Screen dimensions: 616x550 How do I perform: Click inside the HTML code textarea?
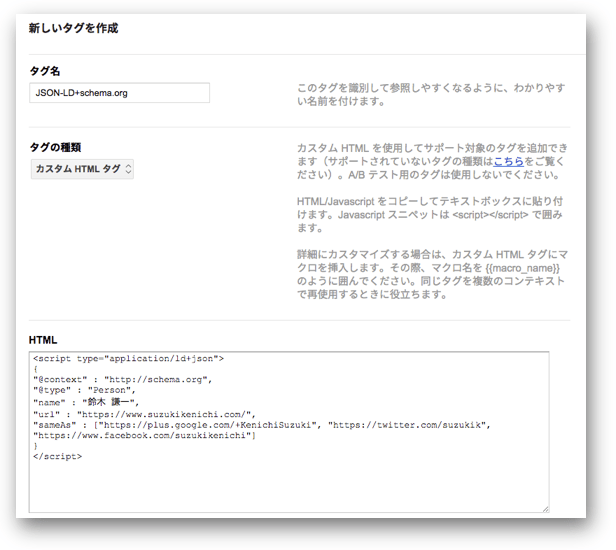pyautogui.click(x=289, y=432)
